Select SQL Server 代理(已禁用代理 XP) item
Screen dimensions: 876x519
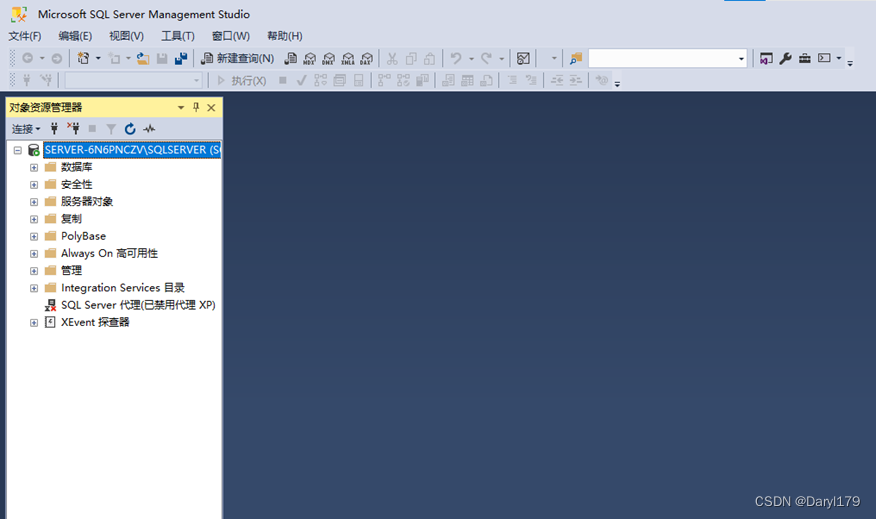click(x=138, y=305)
